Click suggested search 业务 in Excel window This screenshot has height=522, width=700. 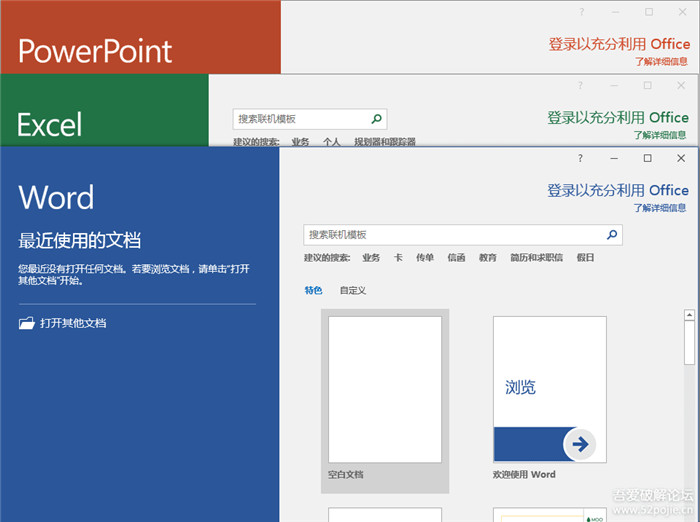[300, 142]
